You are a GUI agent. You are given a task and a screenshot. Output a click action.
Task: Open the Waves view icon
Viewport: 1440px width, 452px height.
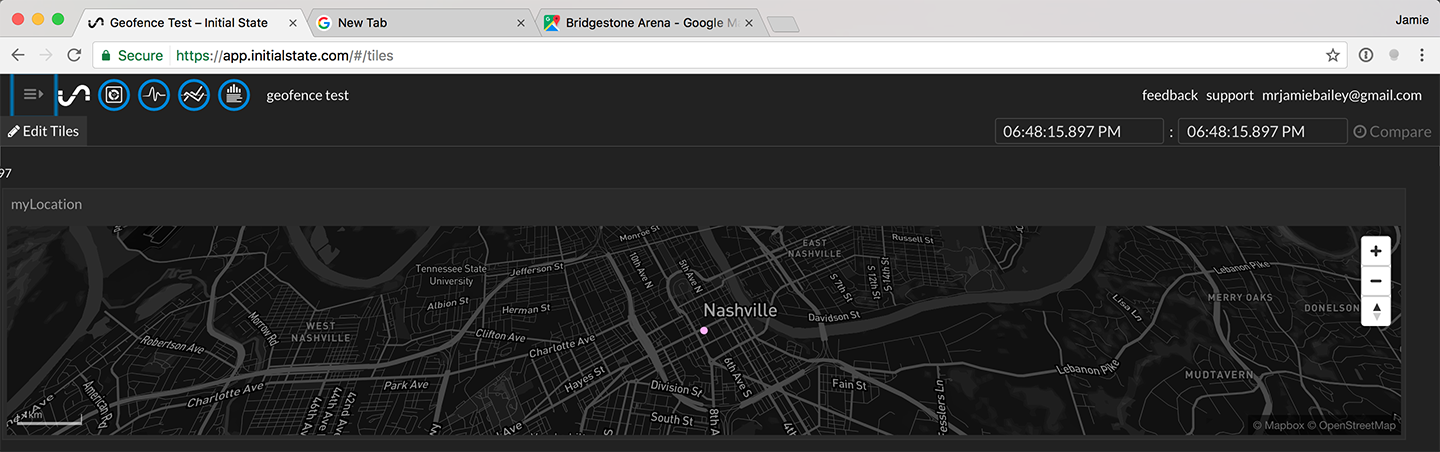154,95
